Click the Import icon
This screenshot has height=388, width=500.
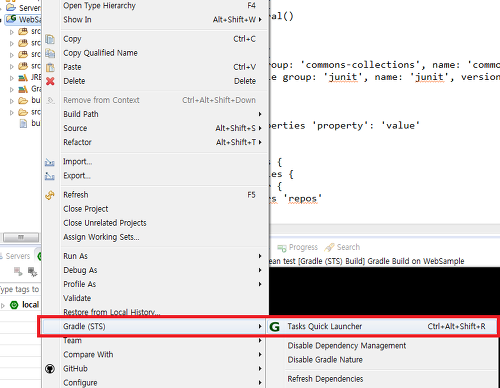(x=50, y=162)
